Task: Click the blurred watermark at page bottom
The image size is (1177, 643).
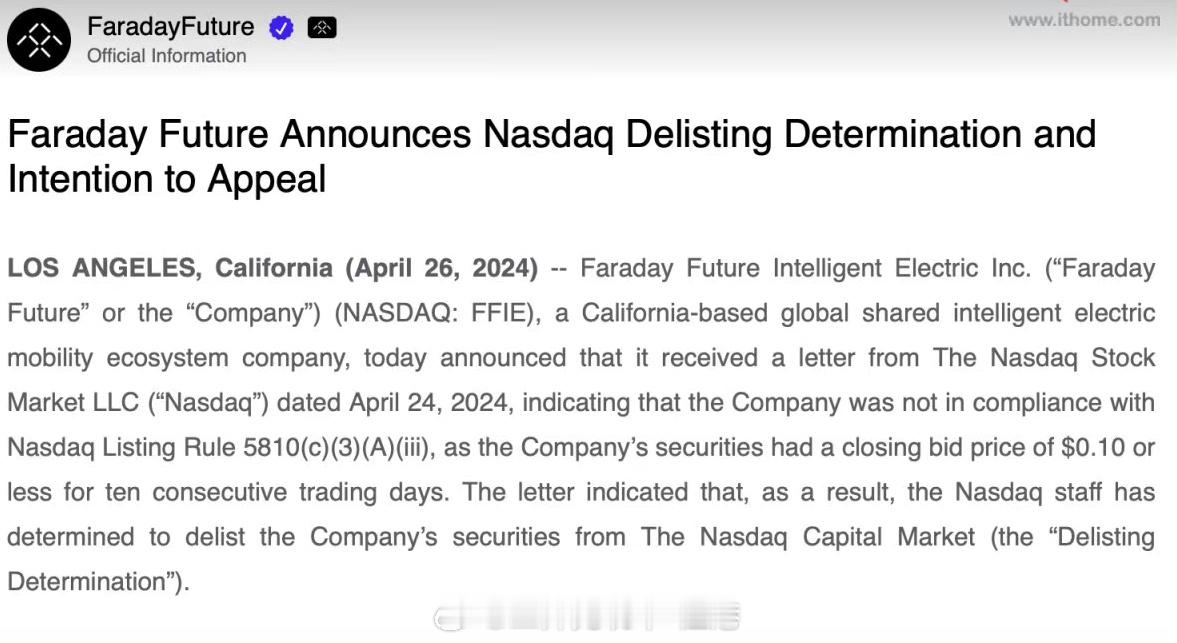Action: (x=587, y=617)
